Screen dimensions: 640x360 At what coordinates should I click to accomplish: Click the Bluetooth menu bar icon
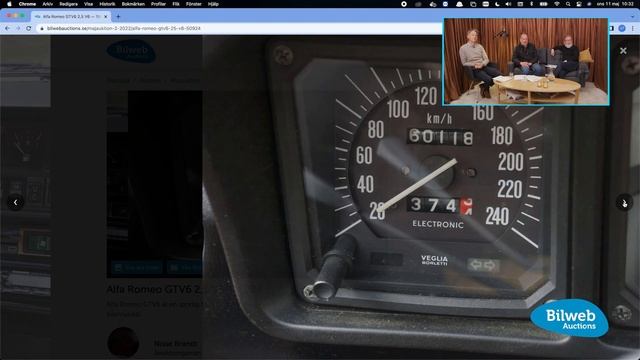[x=531, y=4]
